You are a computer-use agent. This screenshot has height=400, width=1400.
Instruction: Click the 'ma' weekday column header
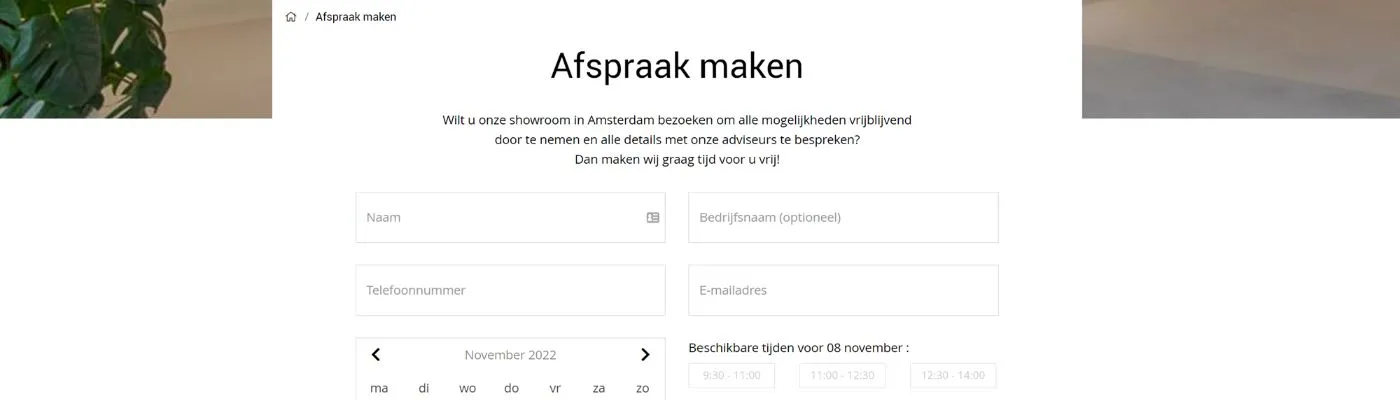[x=379, y=388]
